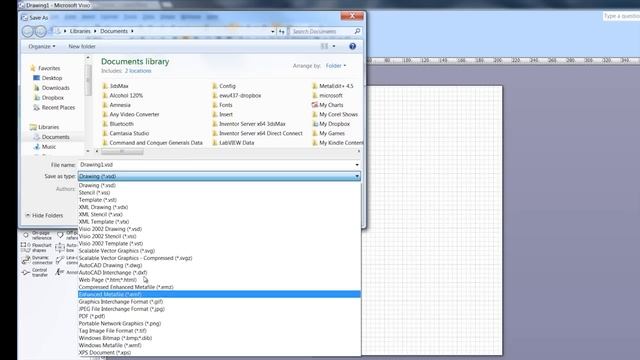
Task: Choose Template (*.vst) file type
Action: (220, 200)
